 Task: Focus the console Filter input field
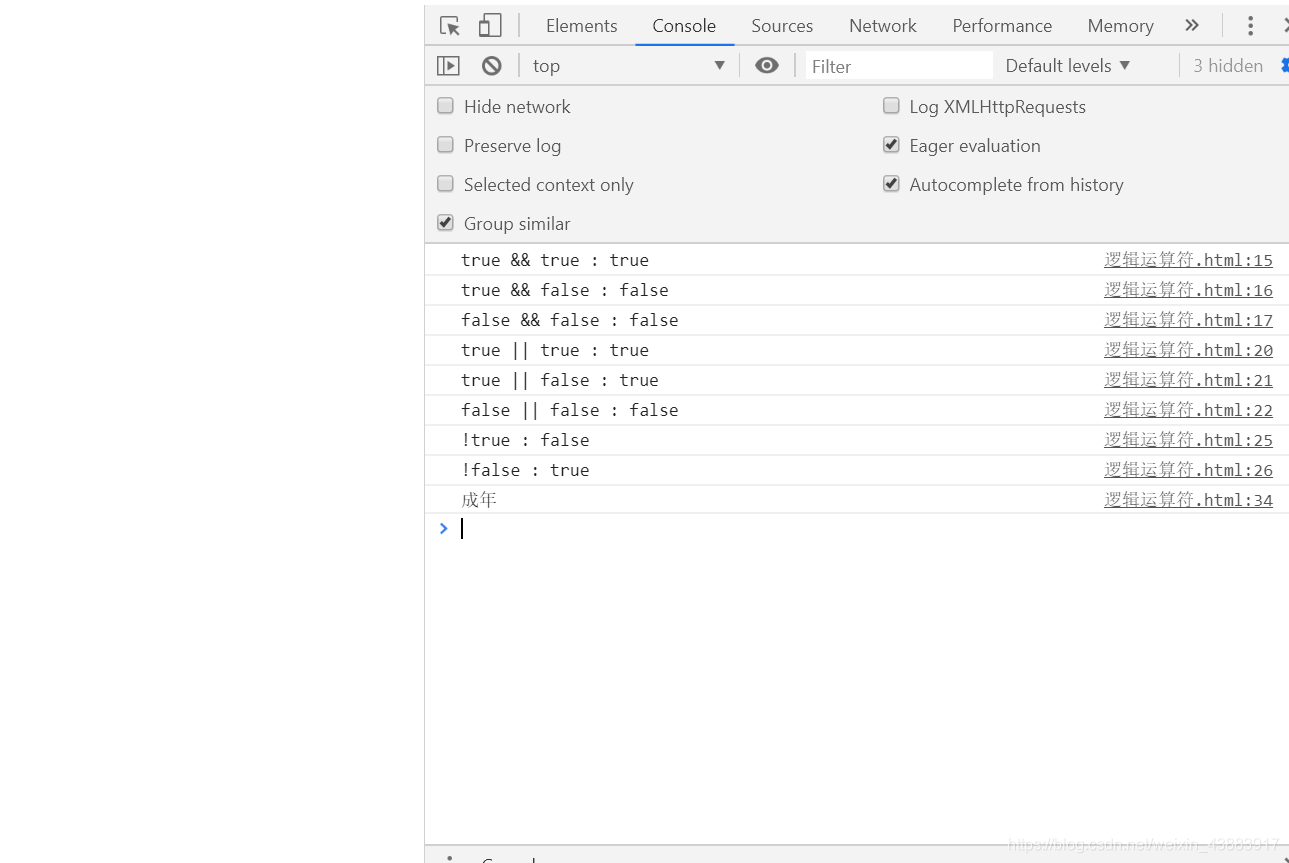coord(899,66)
